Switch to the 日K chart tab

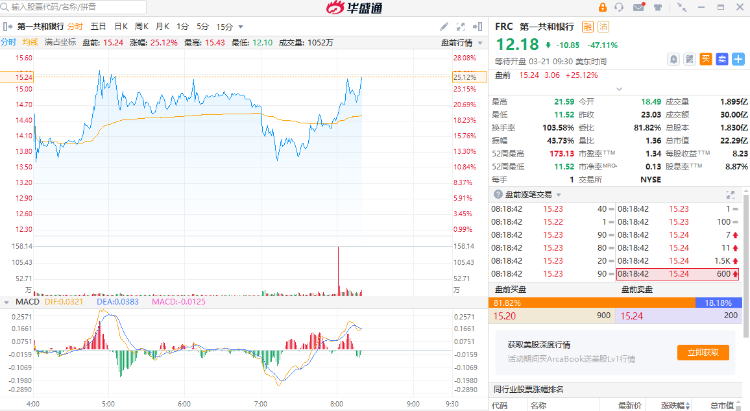tap(121, 27)
